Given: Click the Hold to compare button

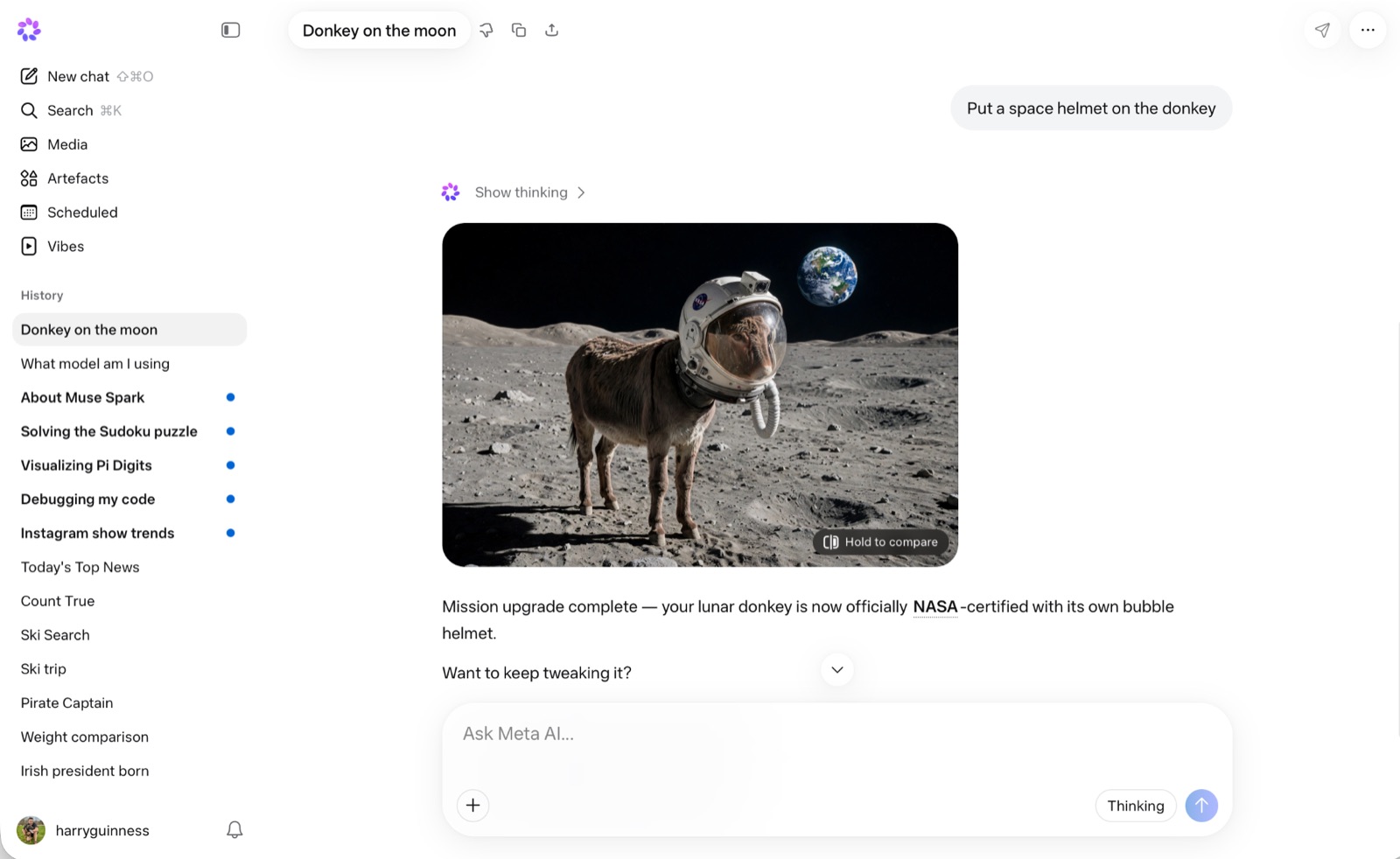Looking at the screenshot, I should pos(881,542).
